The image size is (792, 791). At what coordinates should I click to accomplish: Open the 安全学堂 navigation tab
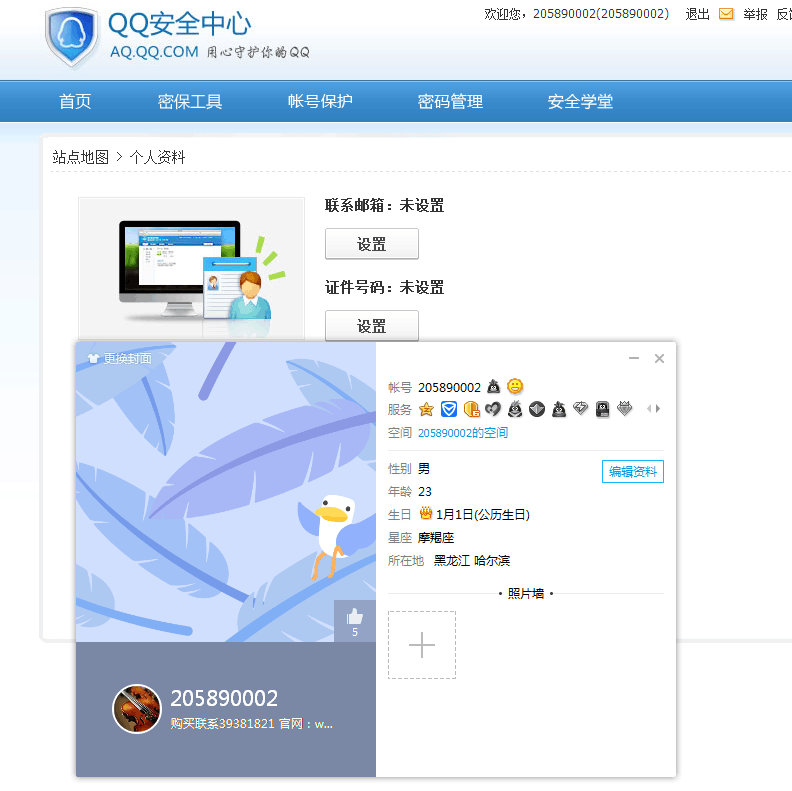click(x=580, y=102)
